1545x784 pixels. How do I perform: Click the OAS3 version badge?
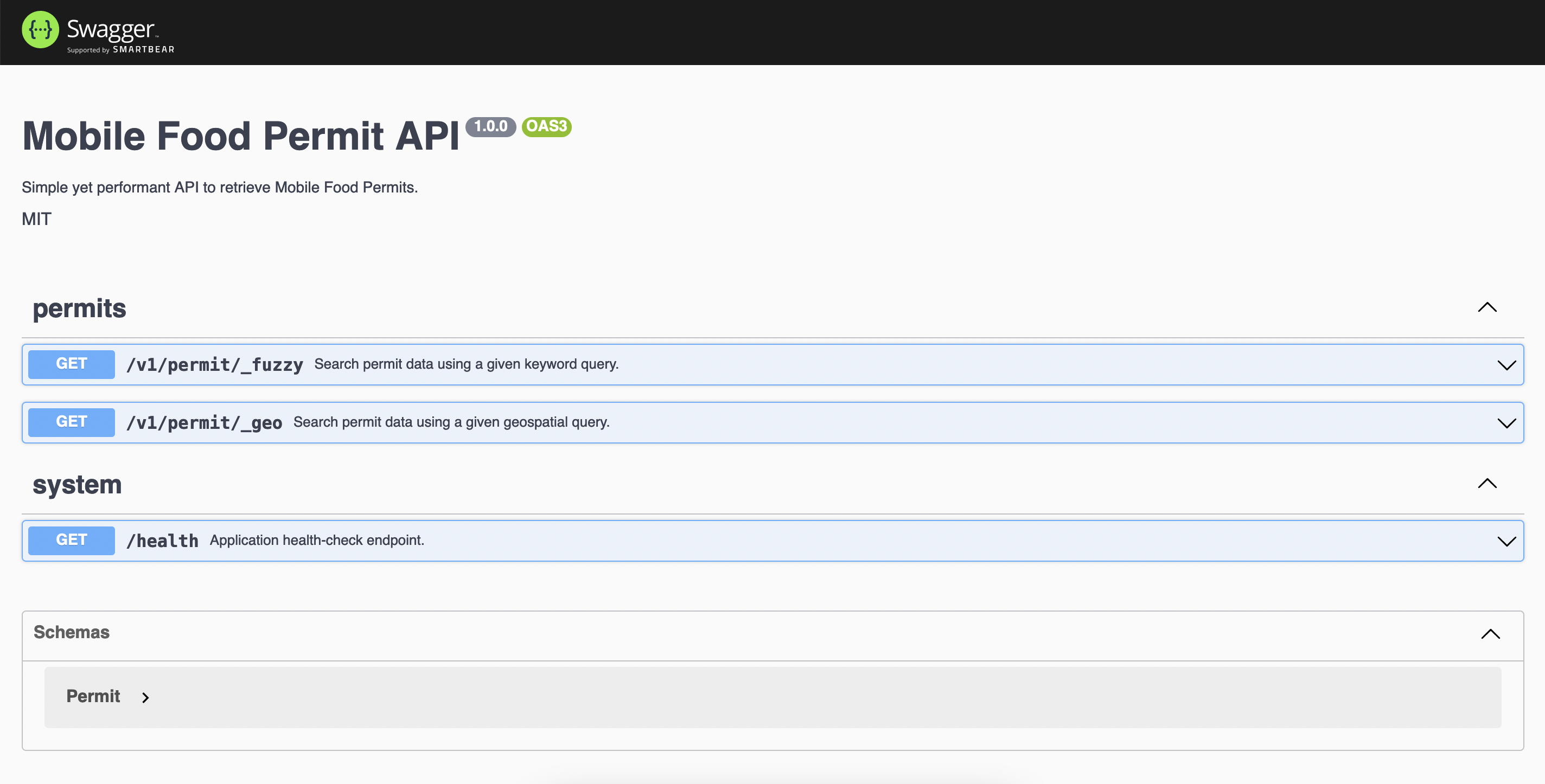point(546,127)
